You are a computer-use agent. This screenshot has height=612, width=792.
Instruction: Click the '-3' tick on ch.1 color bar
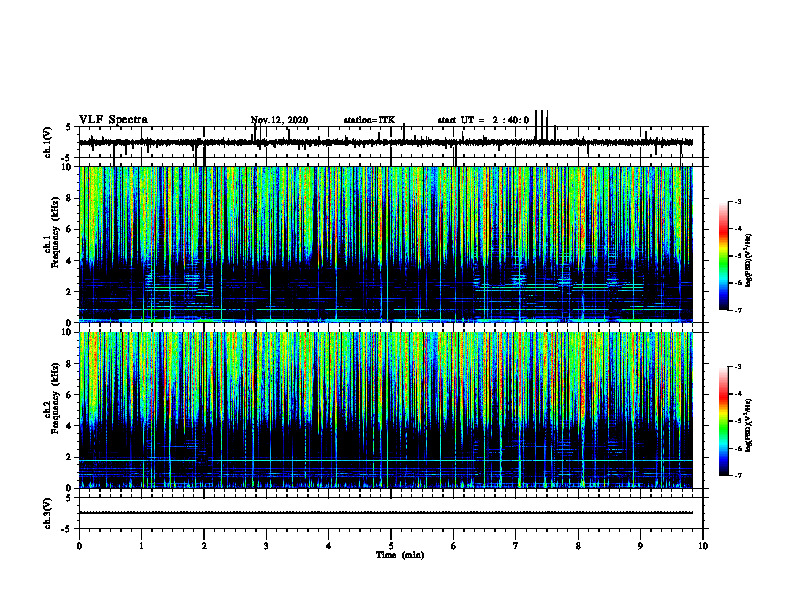[x=738, y=202]
